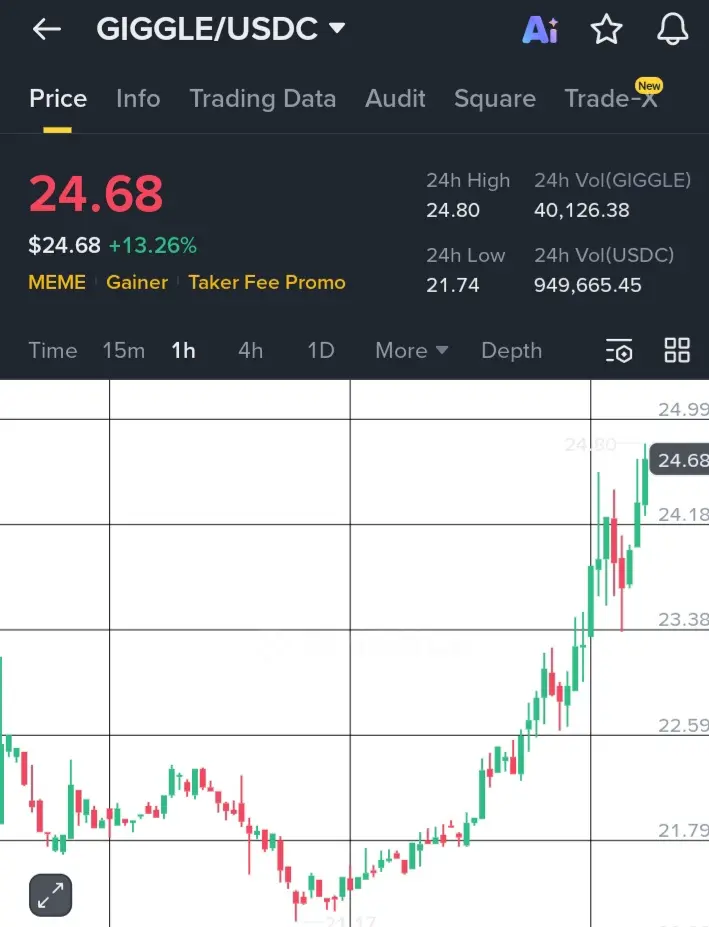Open the chart layout grid icon
Viewport: 709px width, 927px height.
pyautogui.click(x=676, y=350)
